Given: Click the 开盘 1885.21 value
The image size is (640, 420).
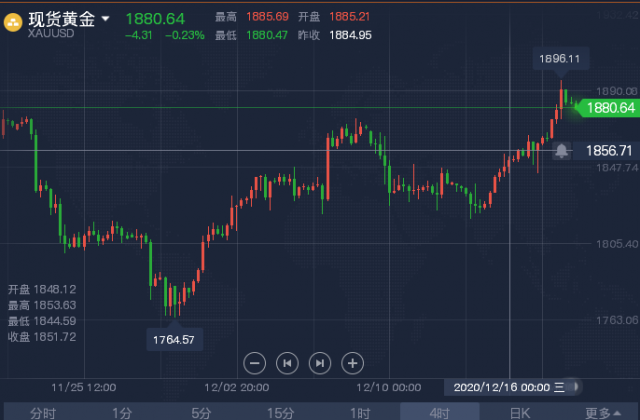Looking at the screenshot, I should tap(349, 17).
